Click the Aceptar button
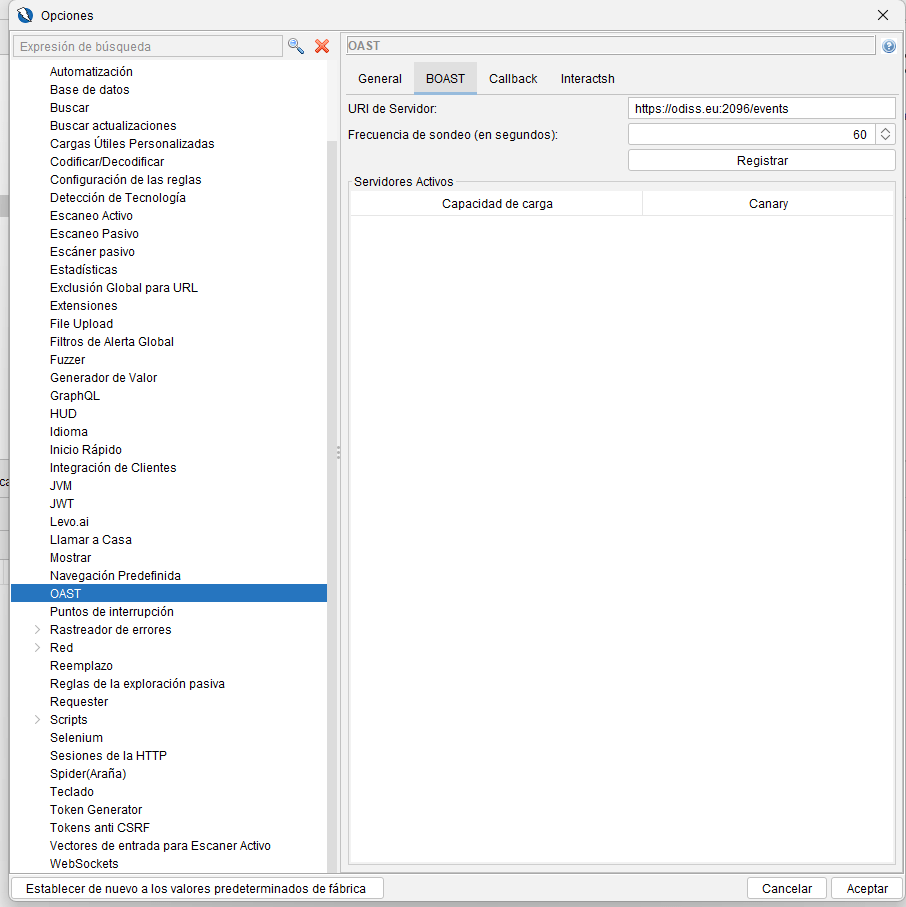This screenshot has width=906, height=907. coord(867,888)
